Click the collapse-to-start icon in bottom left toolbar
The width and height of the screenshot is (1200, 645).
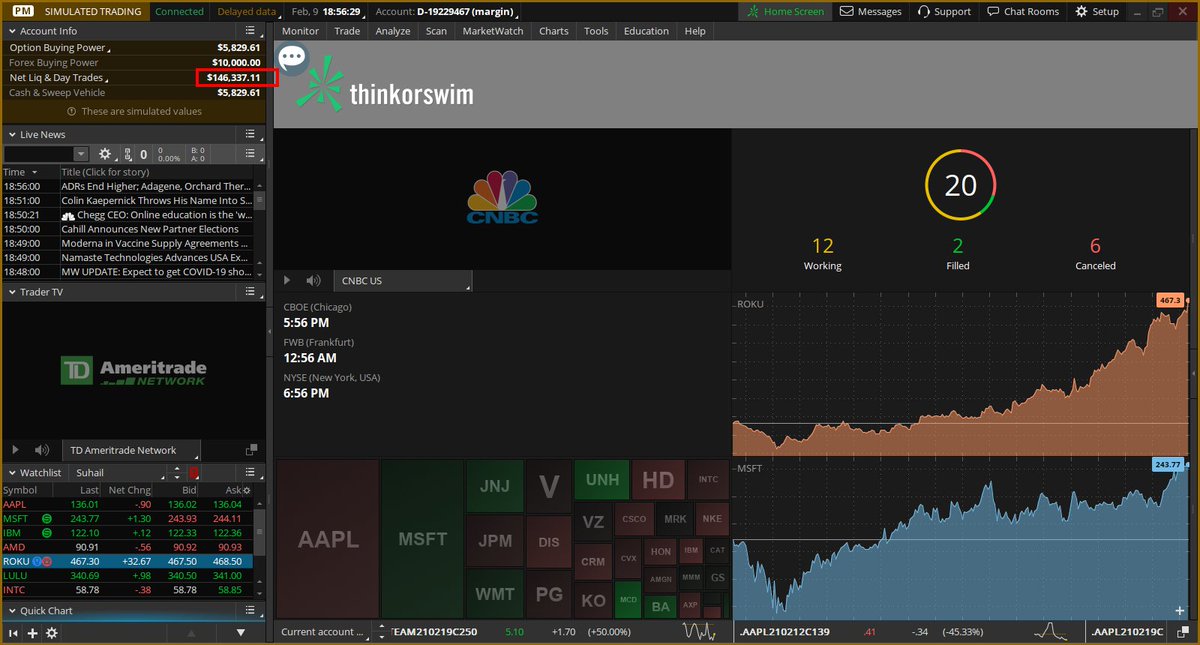pyautogui.click(x=13, y=633)
